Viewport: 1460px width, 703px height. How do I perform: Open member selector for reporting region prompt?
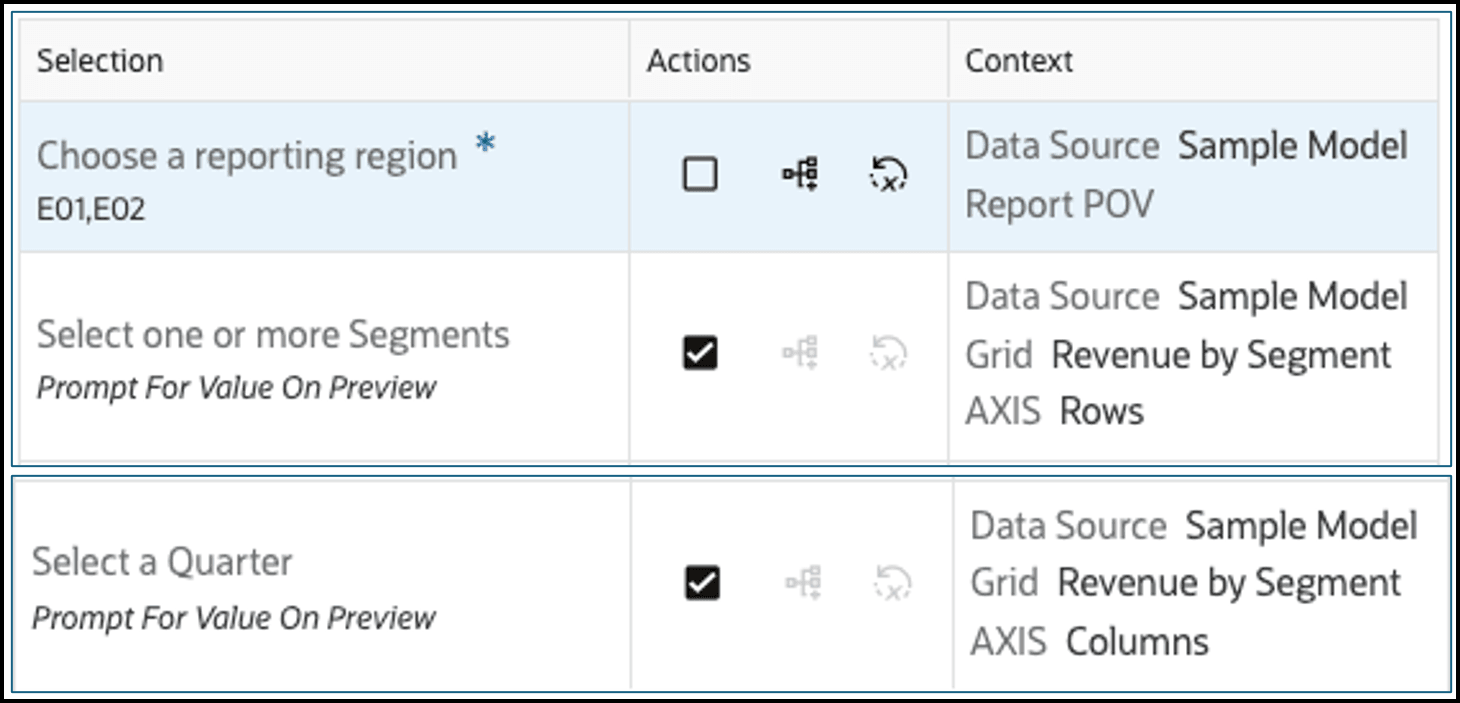coord(800,175)
